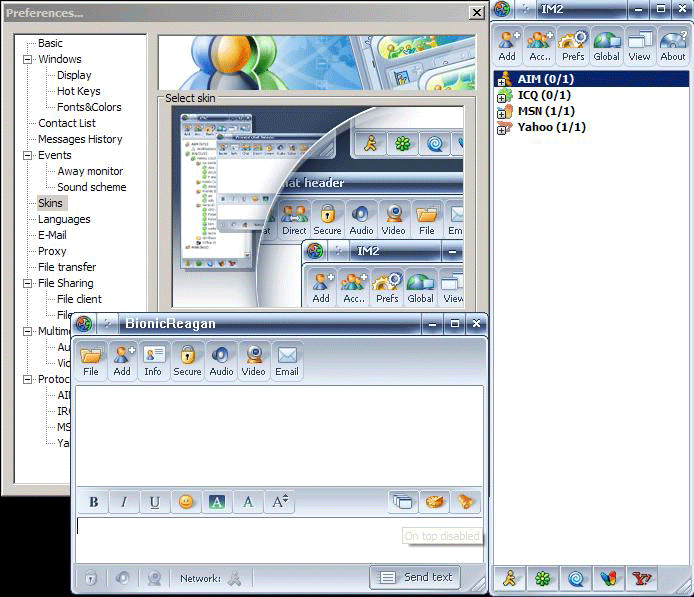
Task: Open Languages preferences item
Action: [64, 219]
